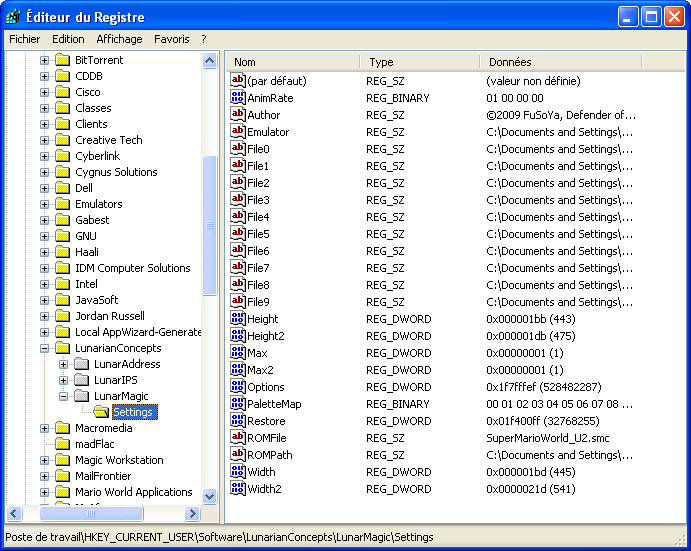Expand the Cygnus Solutions key
Screen dimensions: 691x551
pos(44,172)
